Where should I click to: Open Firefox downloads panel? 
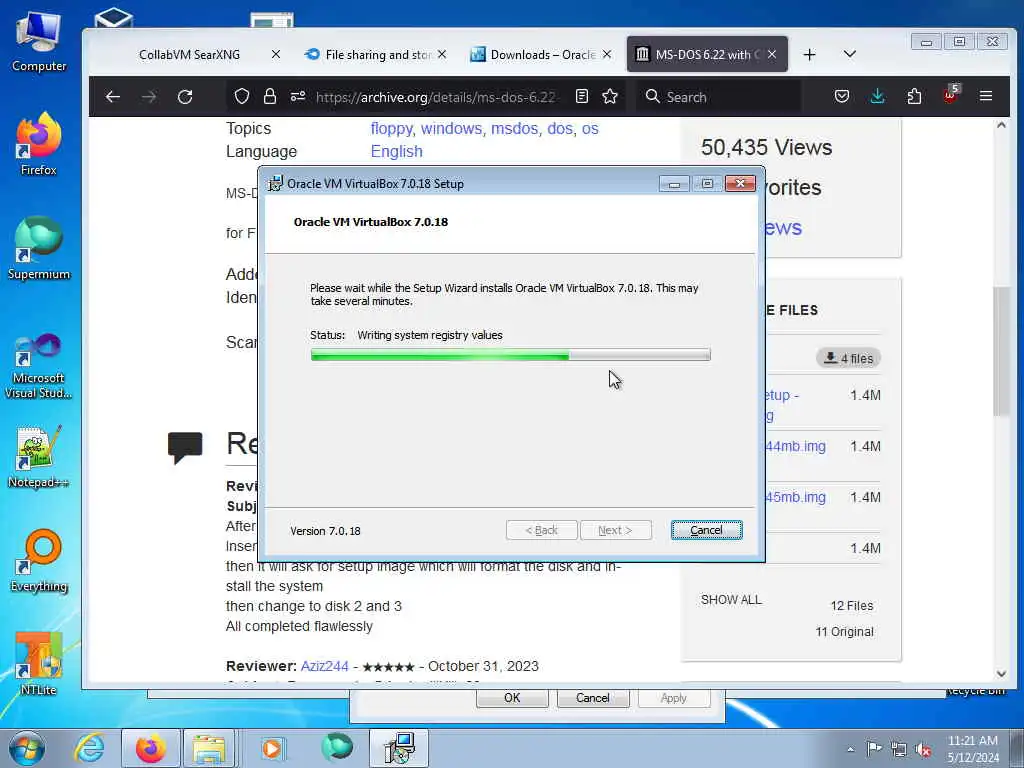coord(878,97)
